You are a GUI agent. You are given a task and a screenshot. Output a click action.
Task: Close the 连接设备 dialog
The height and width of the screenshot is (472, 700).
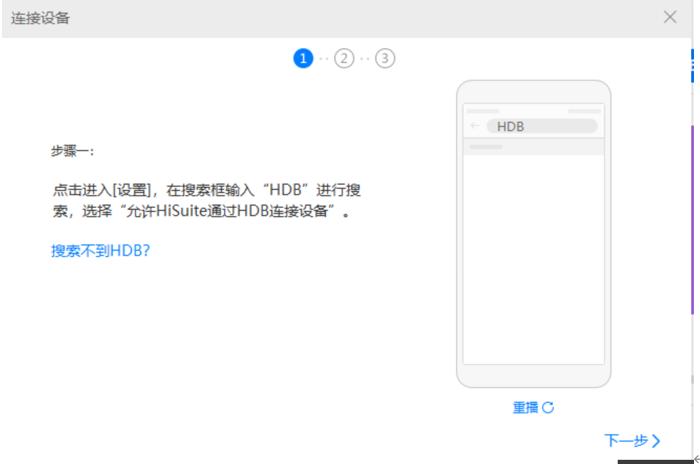click(670, 17)
